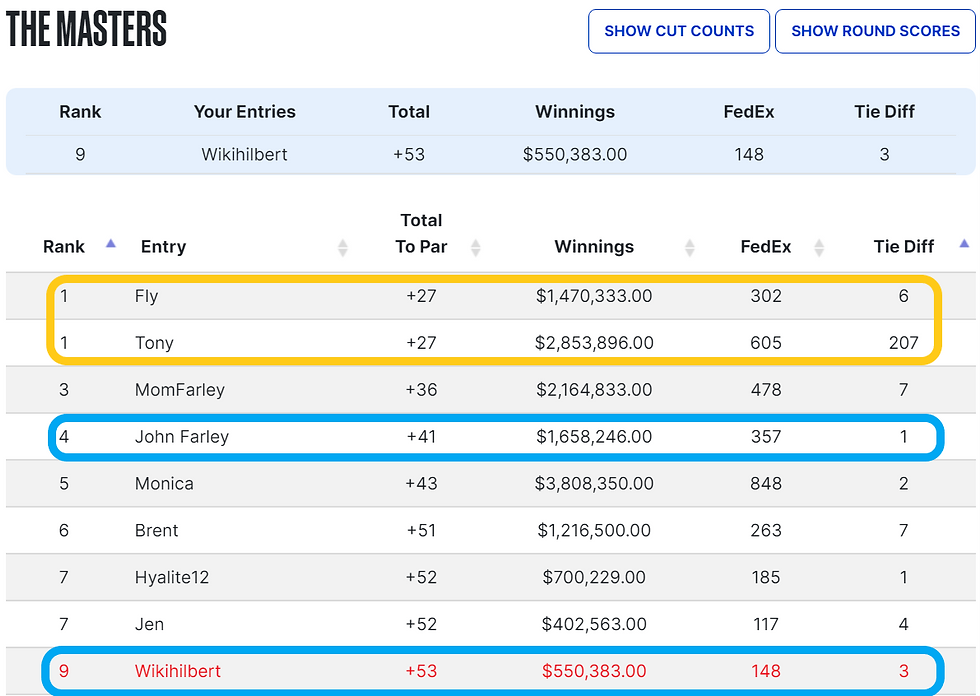The width and height of the screenshot is (980, 696).
Task: Select the John Farley entry
Action: tap(182, 437)
